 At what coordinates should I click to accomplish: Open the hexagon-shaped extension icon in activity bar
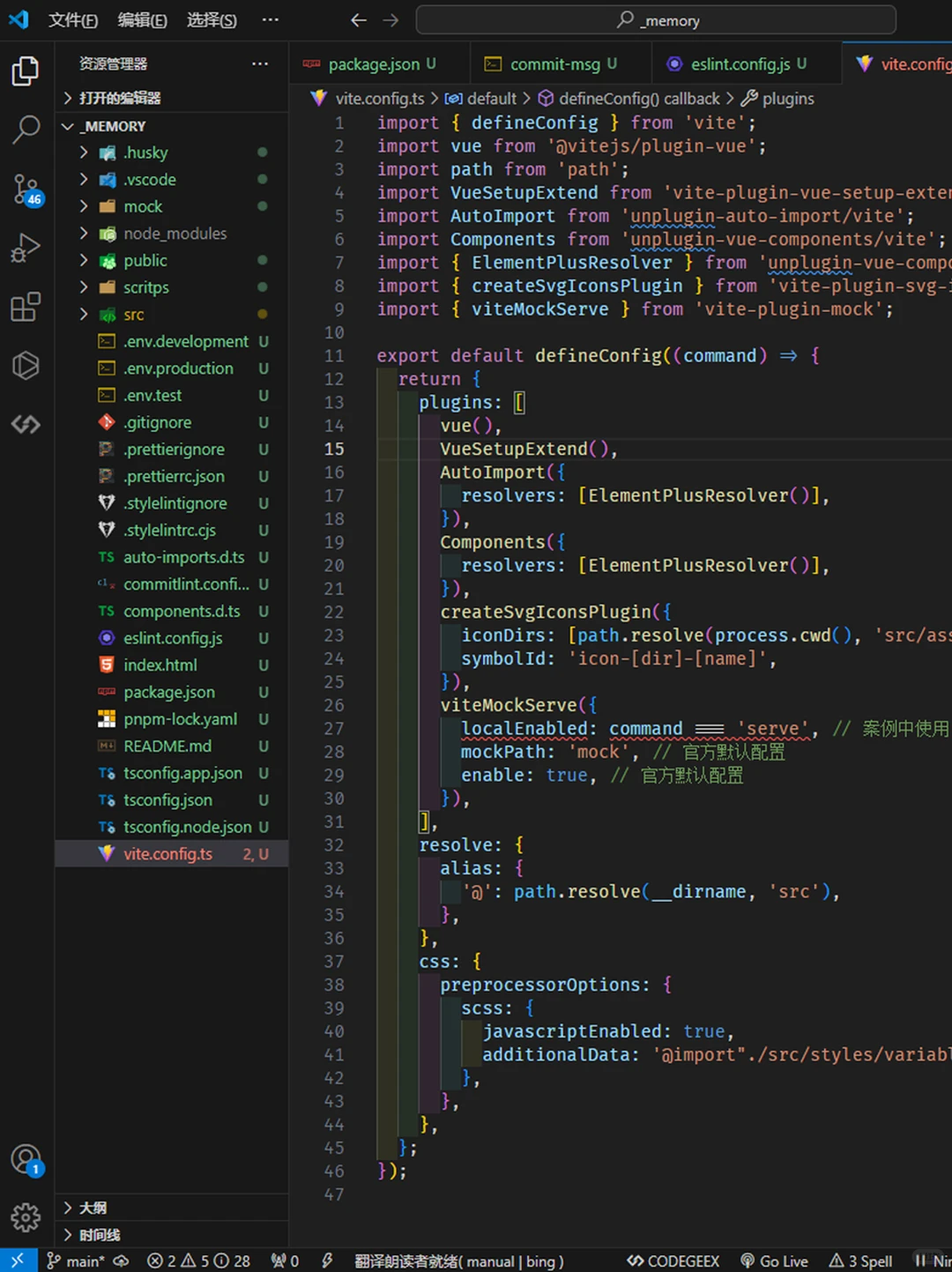[26, 365]
